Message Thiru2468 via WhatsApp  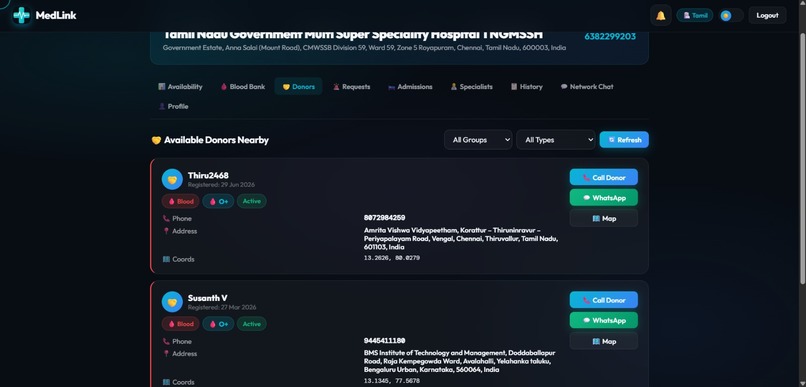[603, 197]
